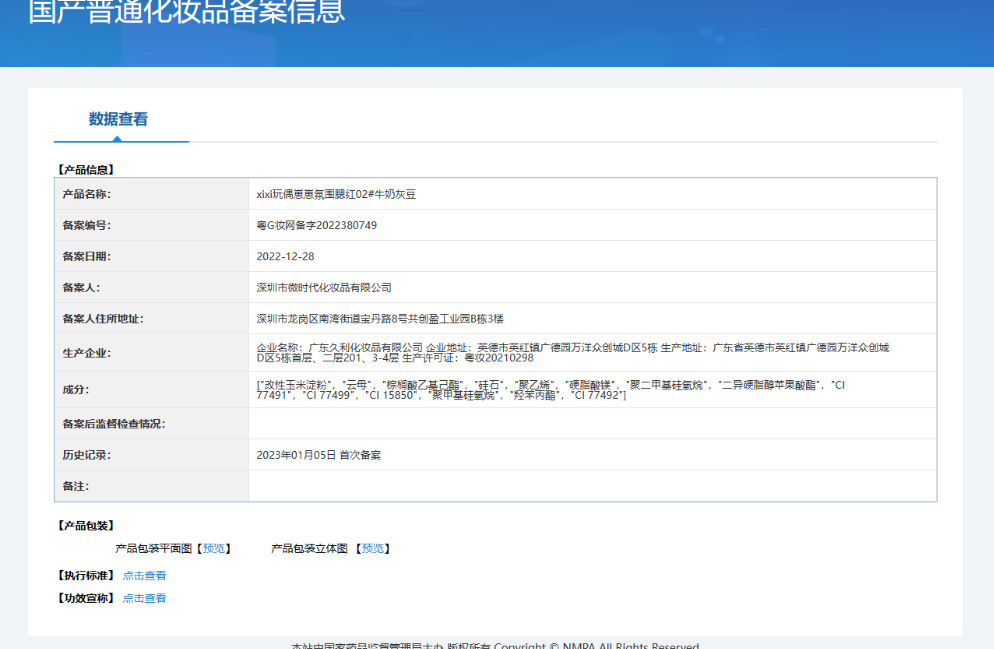
Task: Preview the 产品包装平面图 image
Action: tap(214, 549)
